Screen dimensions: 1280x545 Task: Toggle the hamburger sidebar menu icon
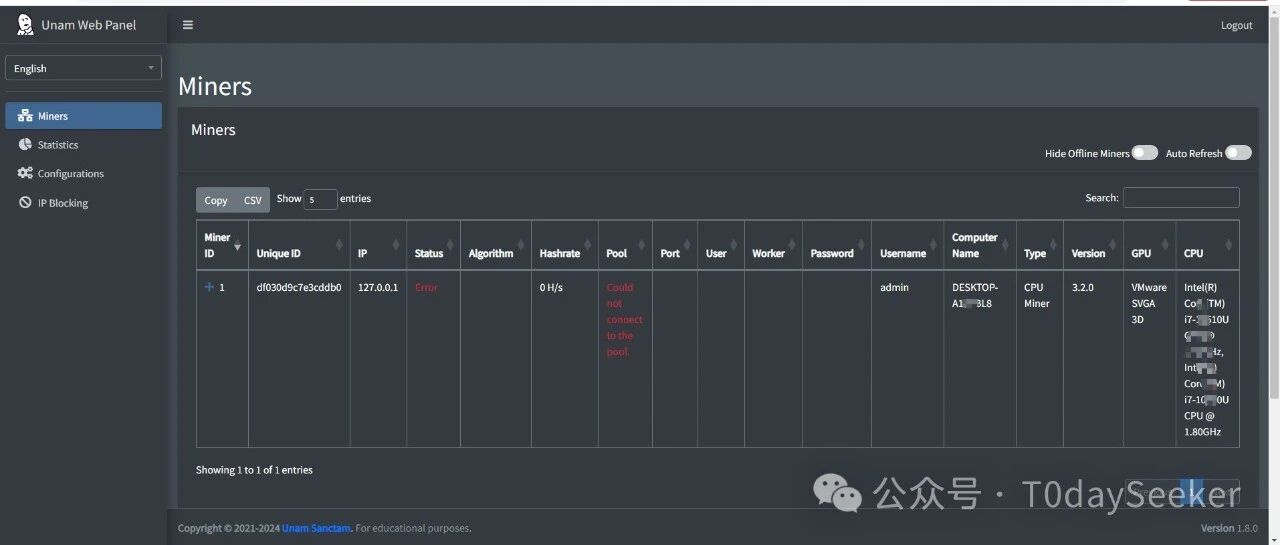pos(188,25)
